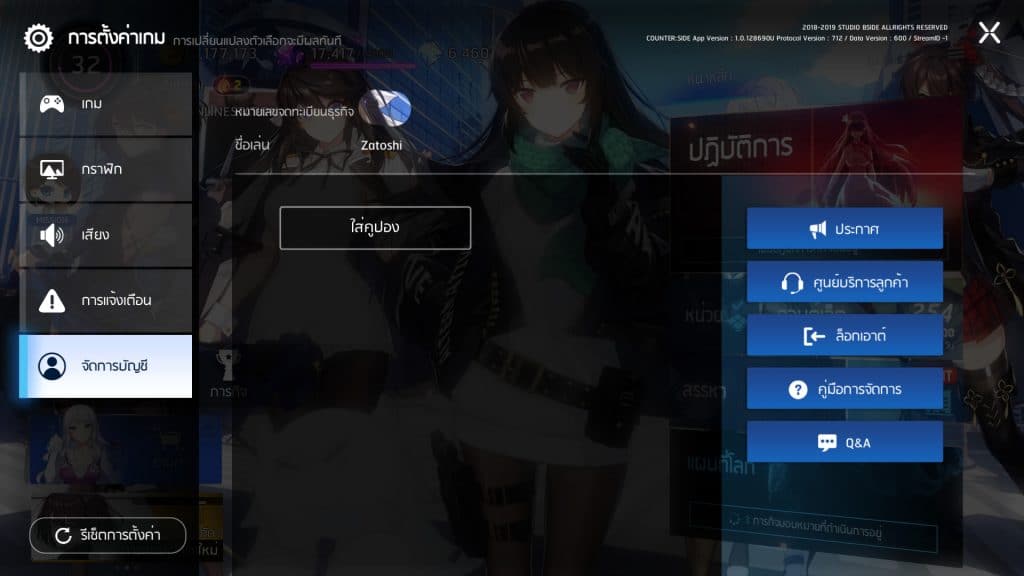Open the คู่มือการจัดการ guide
Viewport: 1024px width, 576px height.
pyautogui.click(x=844, y=389)
